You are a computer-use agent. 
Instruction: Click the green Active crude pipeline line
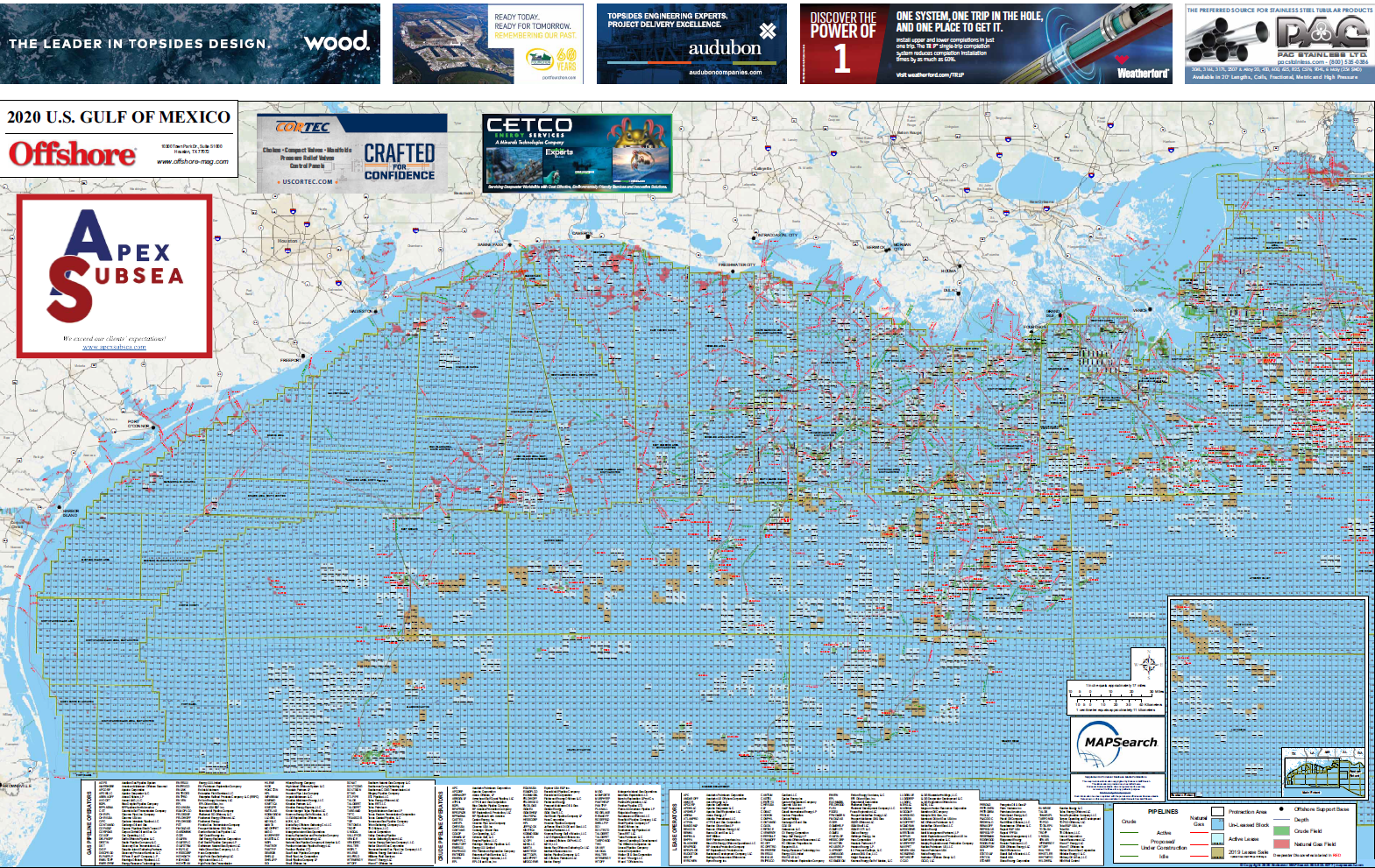click(1129, 832)
